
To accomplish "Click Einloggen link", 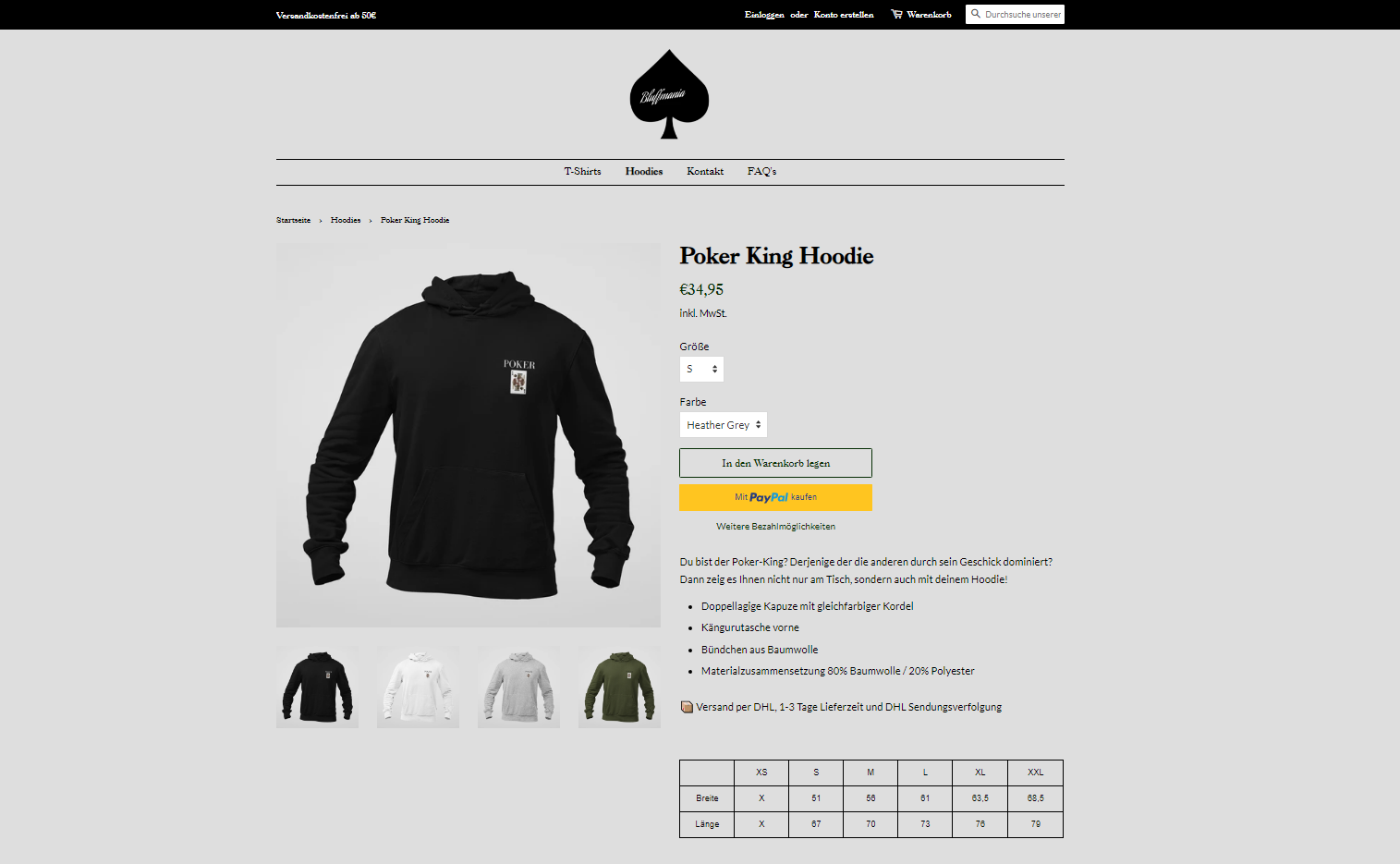I will 764,15.
